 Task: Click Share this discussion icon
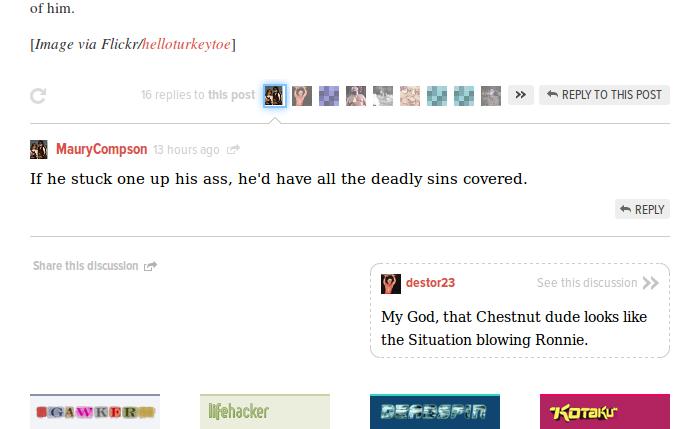tap(150, 266)
